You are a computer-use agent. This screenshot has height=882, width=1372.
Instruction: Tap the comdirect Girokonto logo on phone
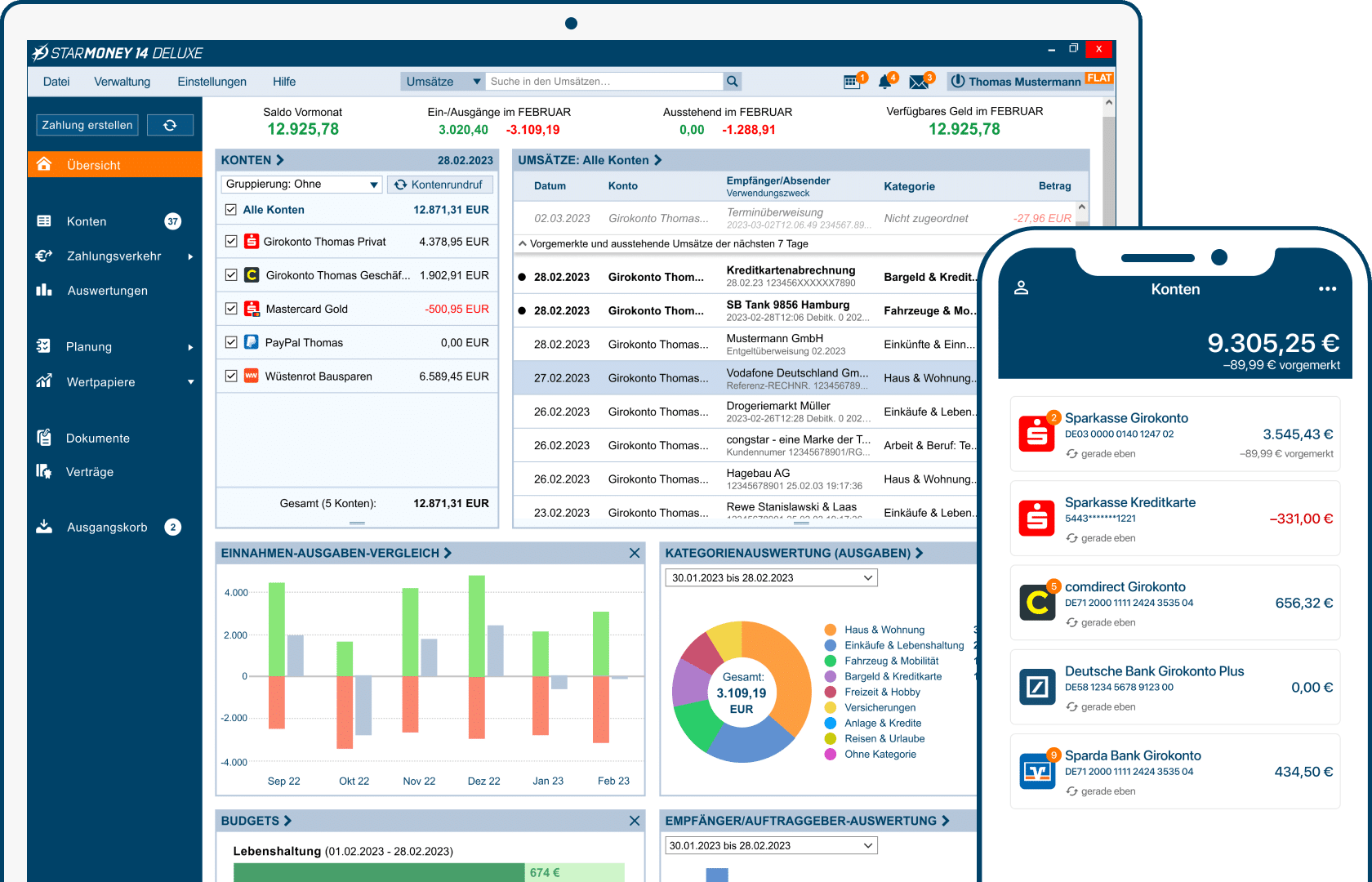[1037, 603]
